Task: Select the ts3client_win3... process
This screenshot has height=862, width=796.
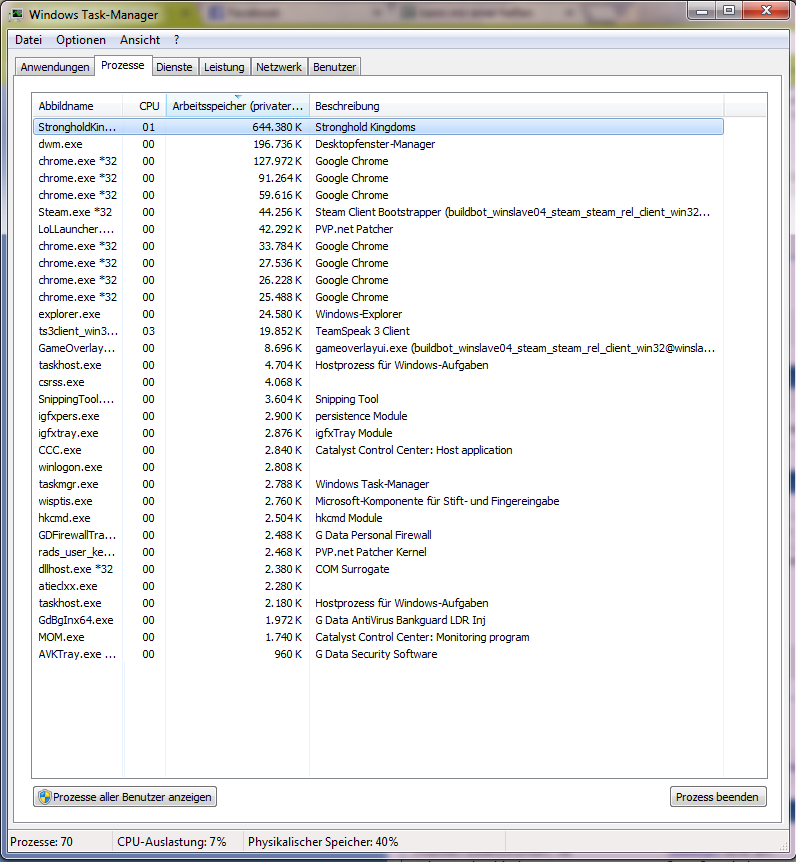Action: coord(378,331)
